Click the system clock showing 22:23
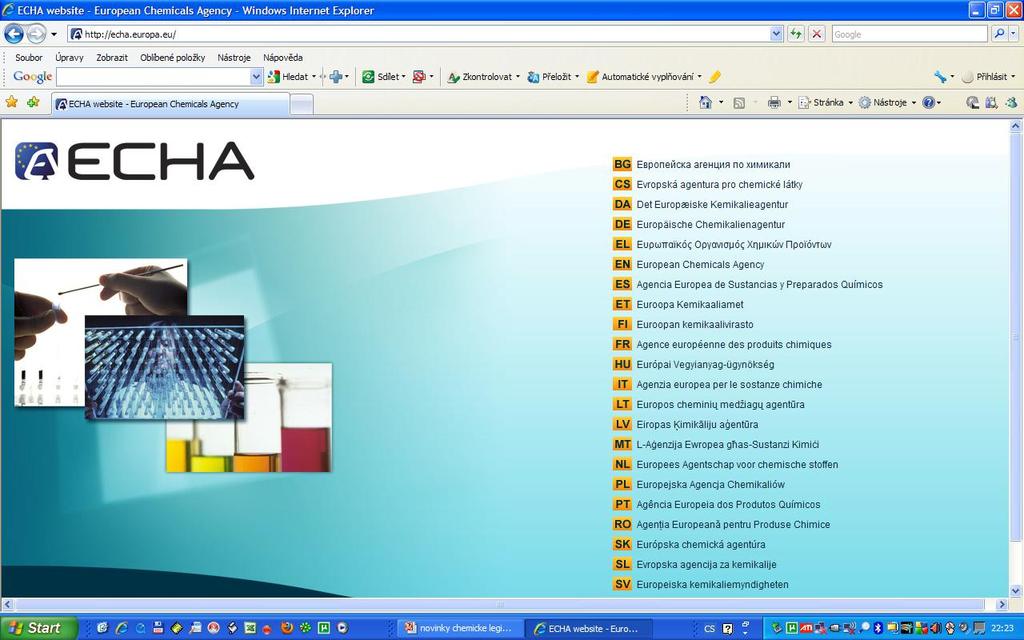This screenshot has height=640, width=1024. tap(1002, 628)
